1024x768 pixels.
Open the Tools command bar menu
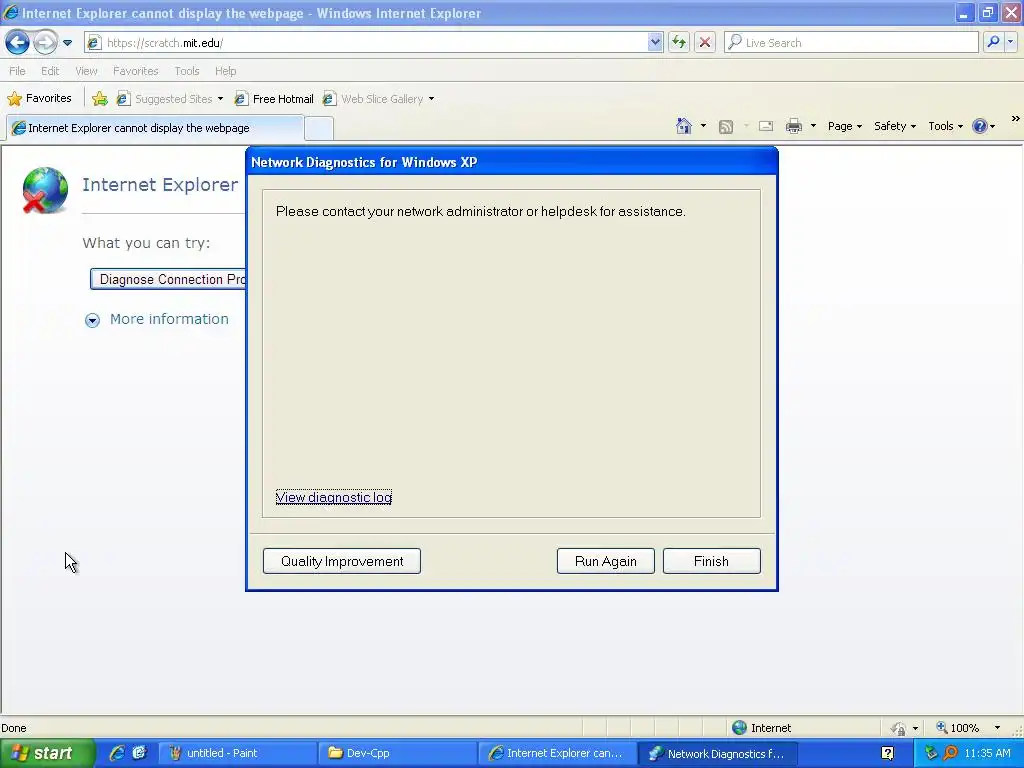[945, 126]
